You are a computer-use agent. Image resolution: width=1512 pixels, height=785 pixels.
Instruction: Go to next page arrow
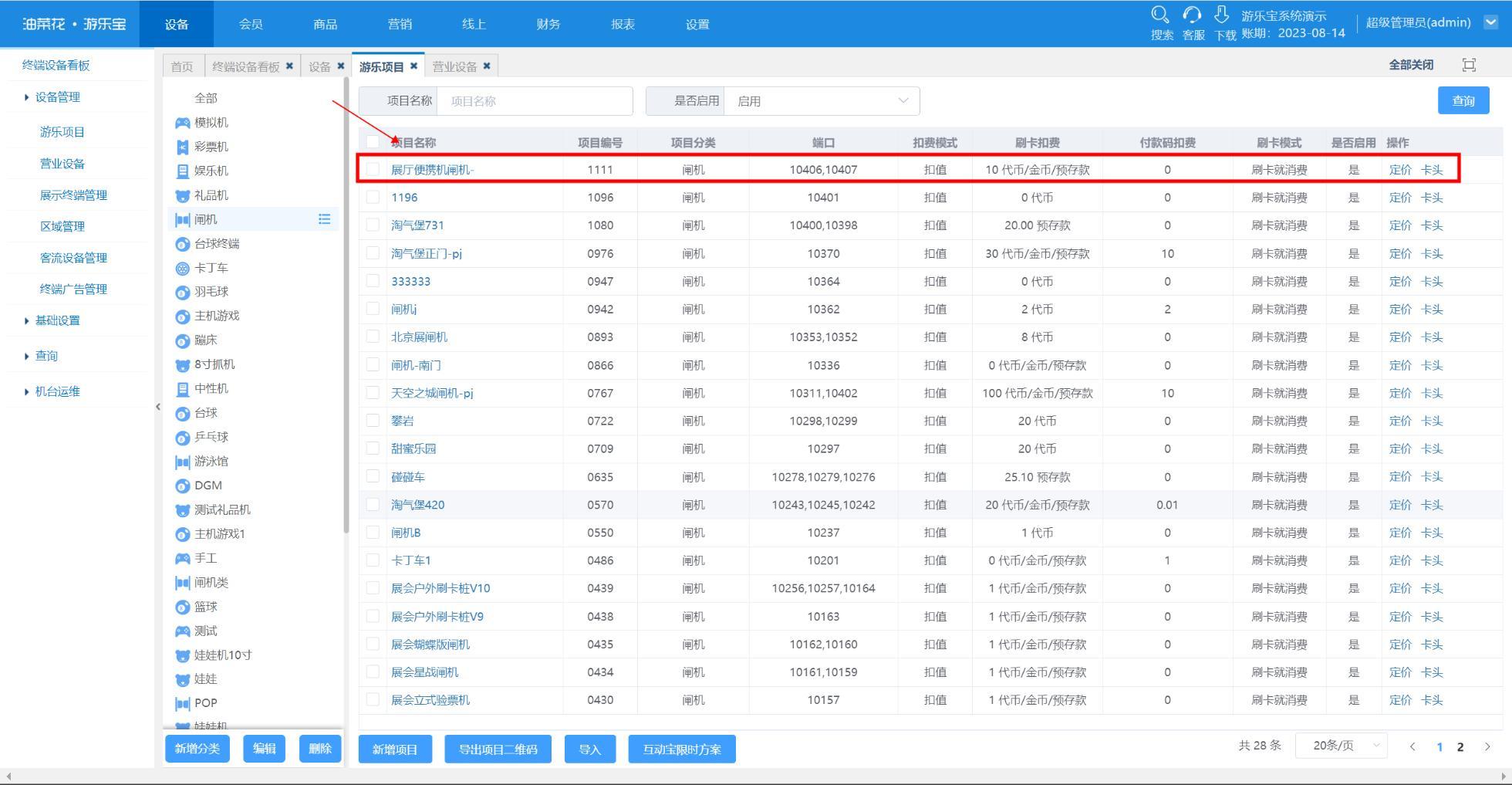coord(1487,746)
